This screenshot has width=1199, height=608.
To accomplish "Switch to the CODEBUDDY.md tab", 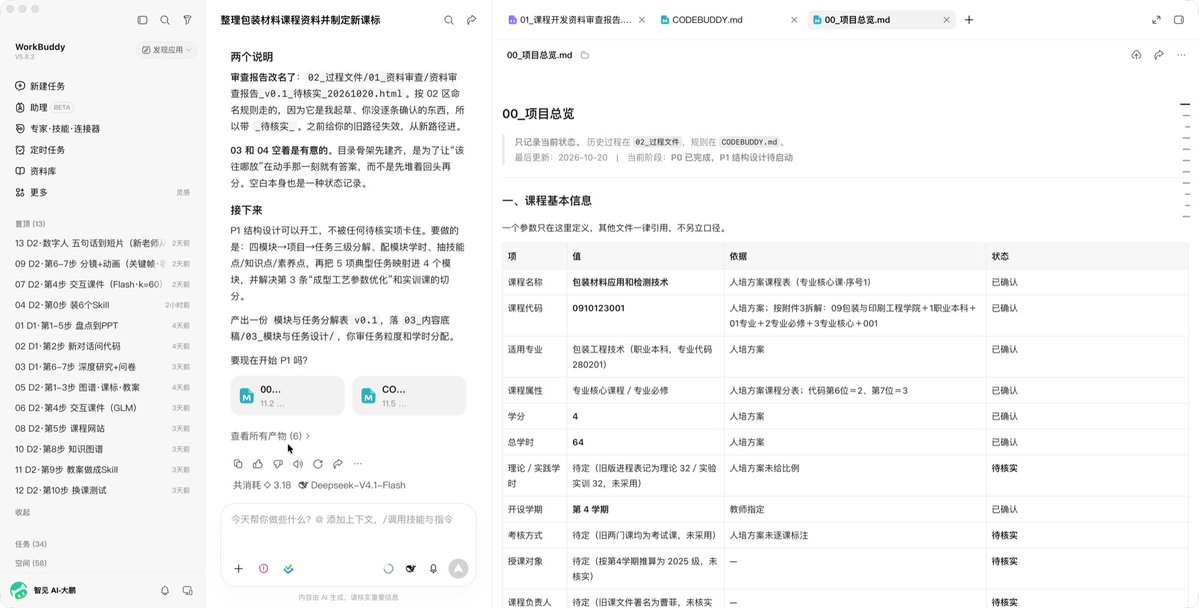I will pyautogui.click(x=707, y=20).
